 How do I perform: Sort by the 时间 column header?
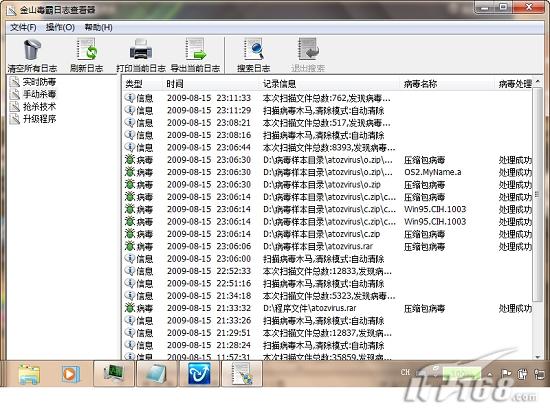(175, 84)
